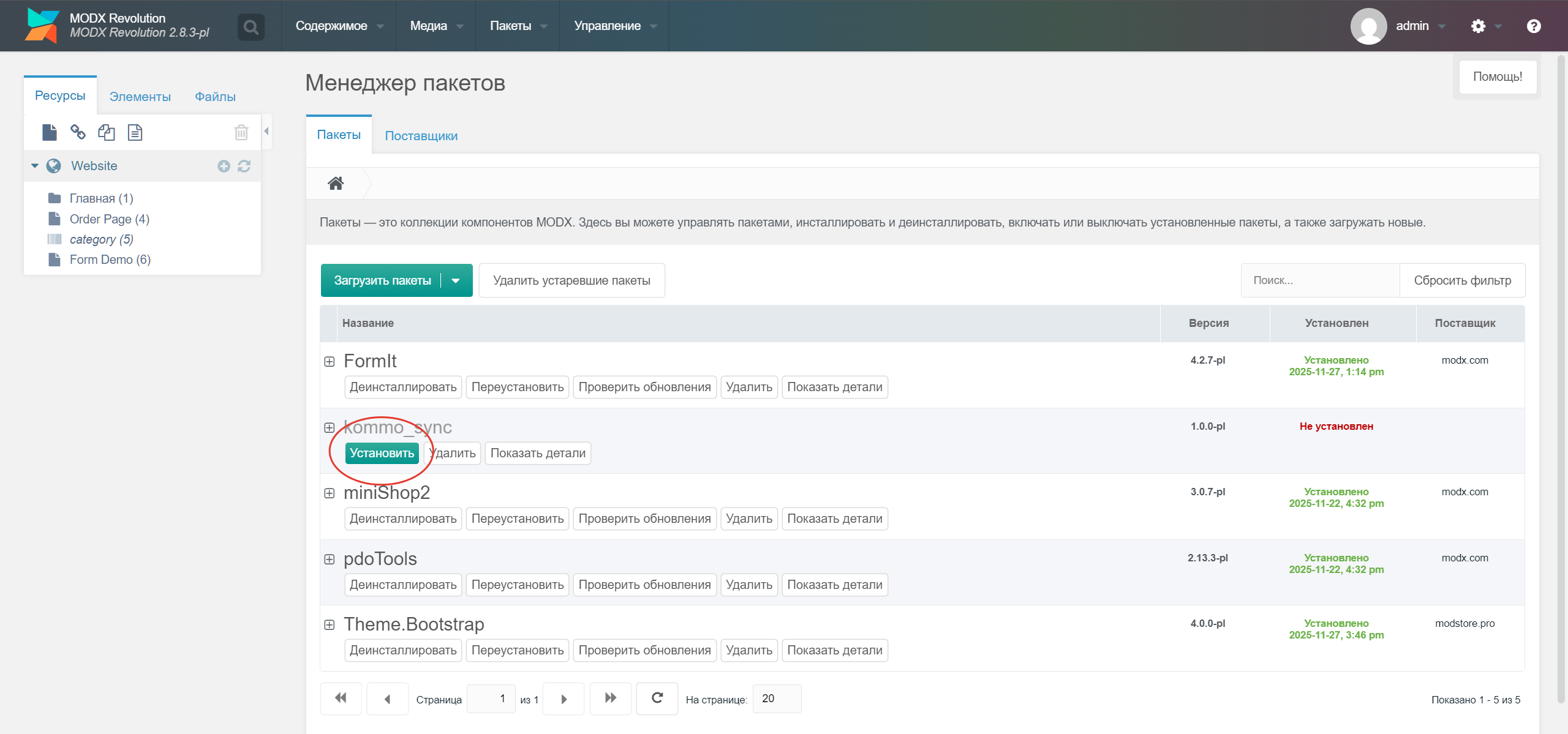Install the kommo_sync package
Image resolution: width=1568 pixels, height=734 pixels.
[382, 453]
